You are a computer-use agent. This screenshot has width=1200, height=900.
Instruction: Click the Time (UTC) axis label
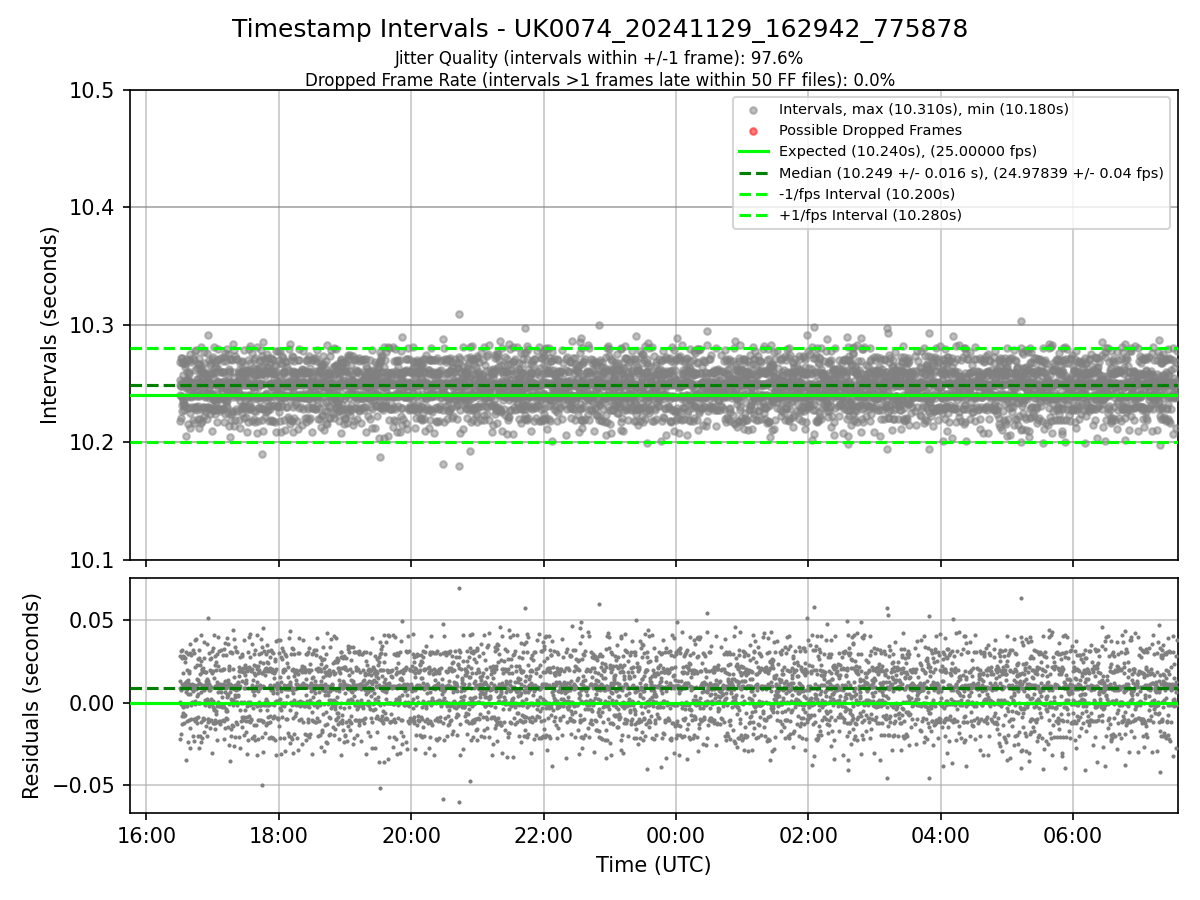(653, 865)
